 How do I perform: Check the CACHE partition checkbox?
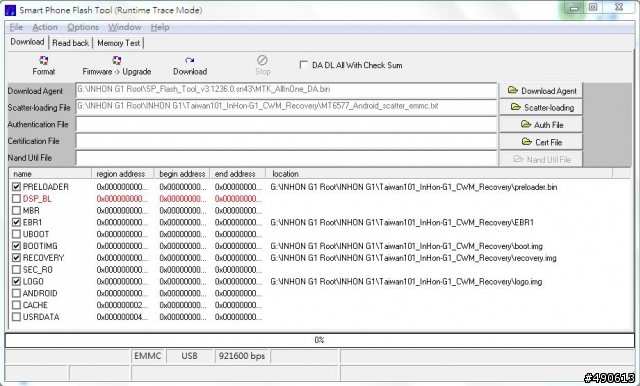16,305
